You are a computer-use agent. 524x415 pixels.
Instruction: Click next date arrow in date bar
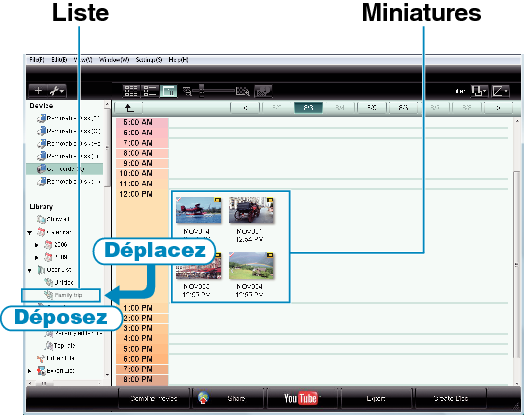[498, 108]
